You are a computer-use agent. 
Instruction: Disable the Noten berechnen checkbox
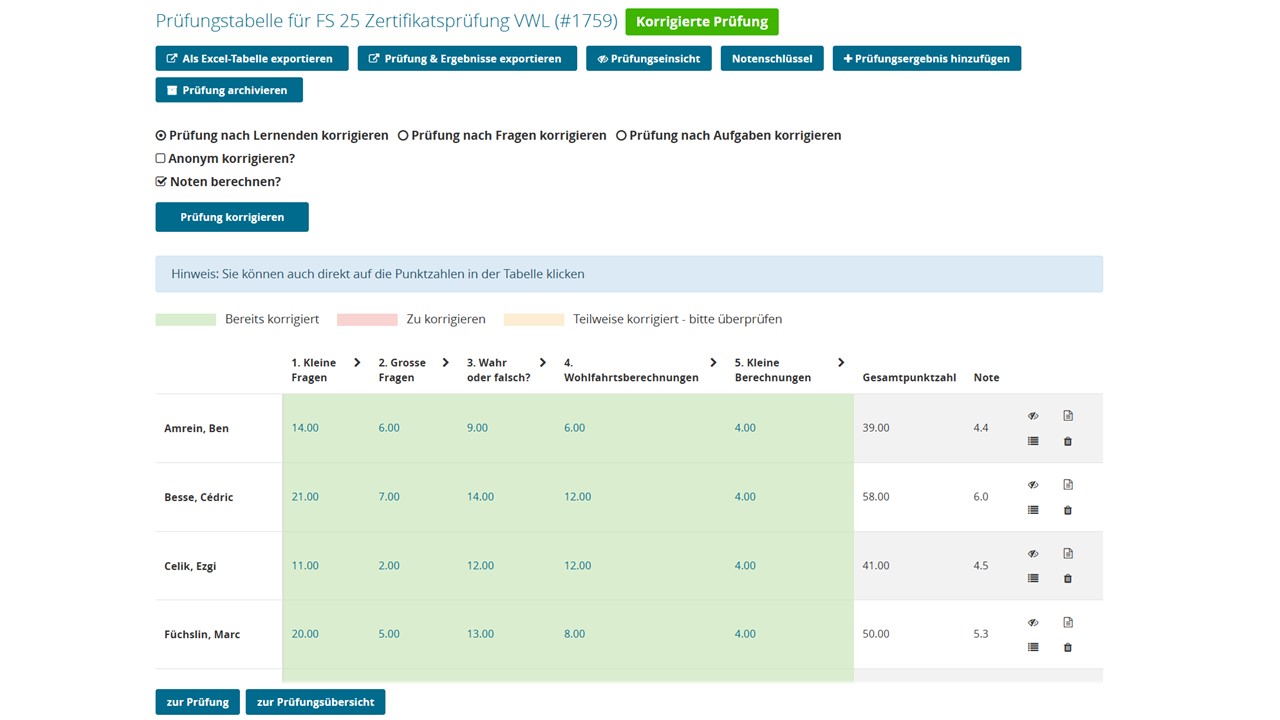(160, 181)
